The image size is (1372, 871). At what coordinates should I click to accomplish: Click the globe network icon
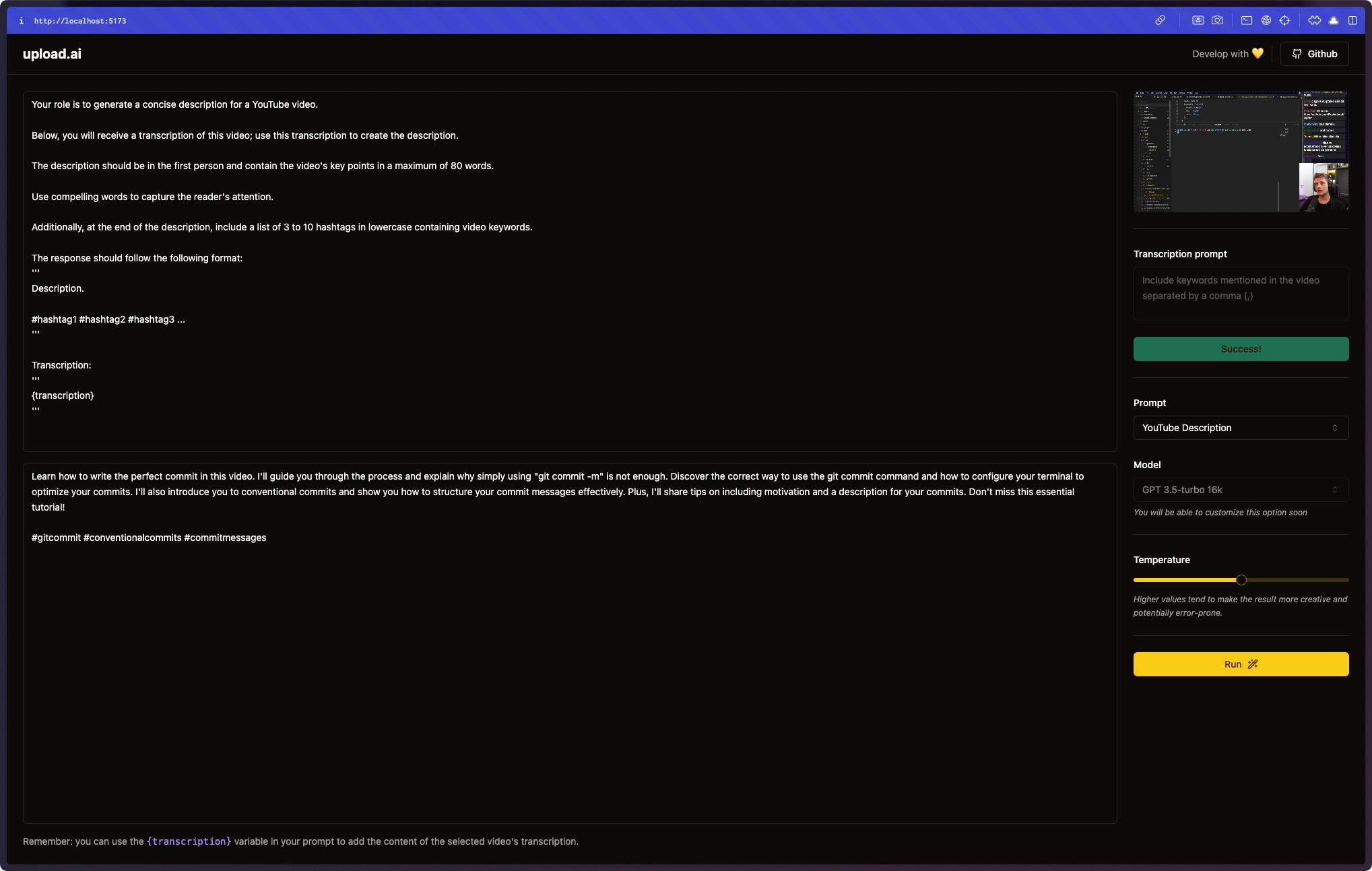pos(1266,20)
